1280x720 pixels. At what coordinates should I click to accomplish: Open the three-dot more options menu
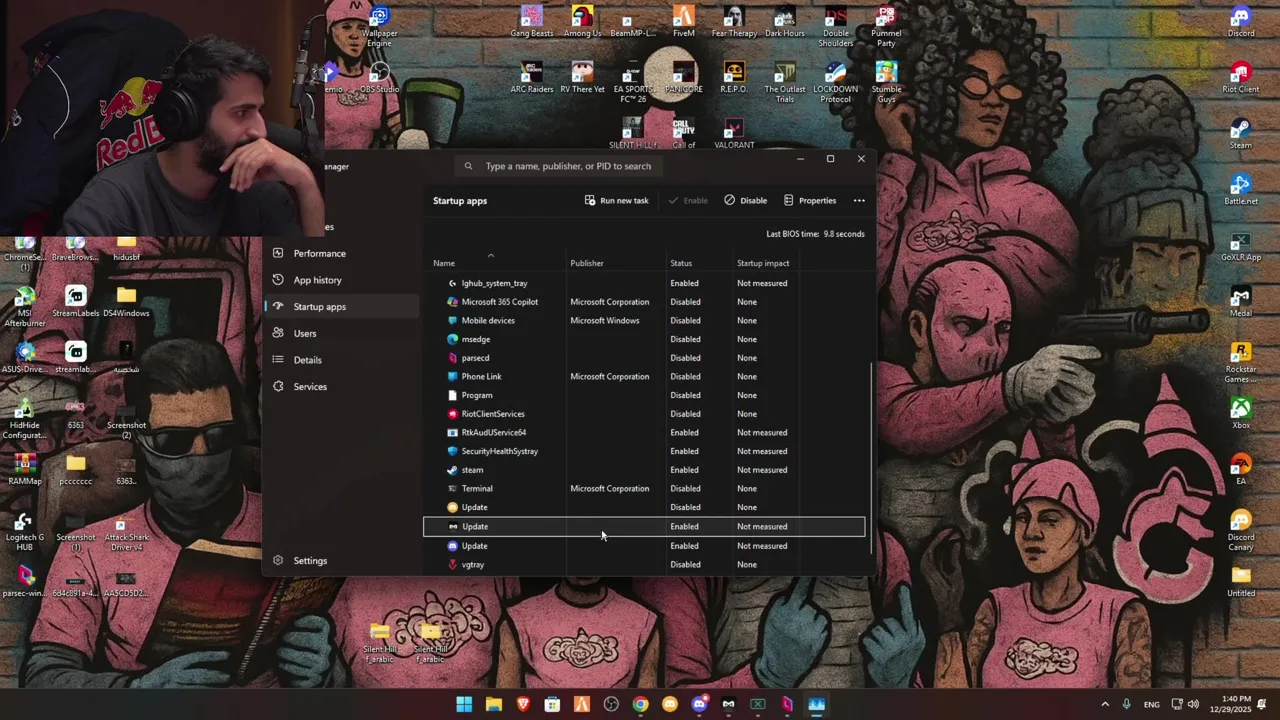tap(859, 200)
